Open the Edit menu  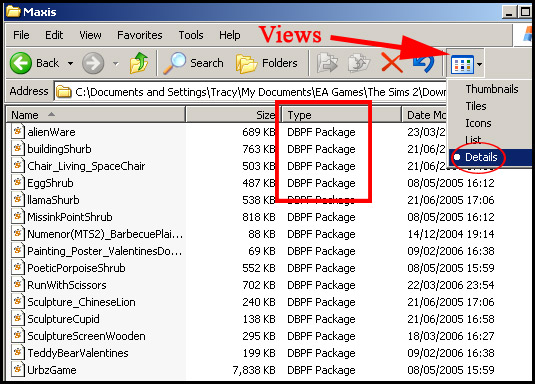pyautogui.click(x=54, y=35)
